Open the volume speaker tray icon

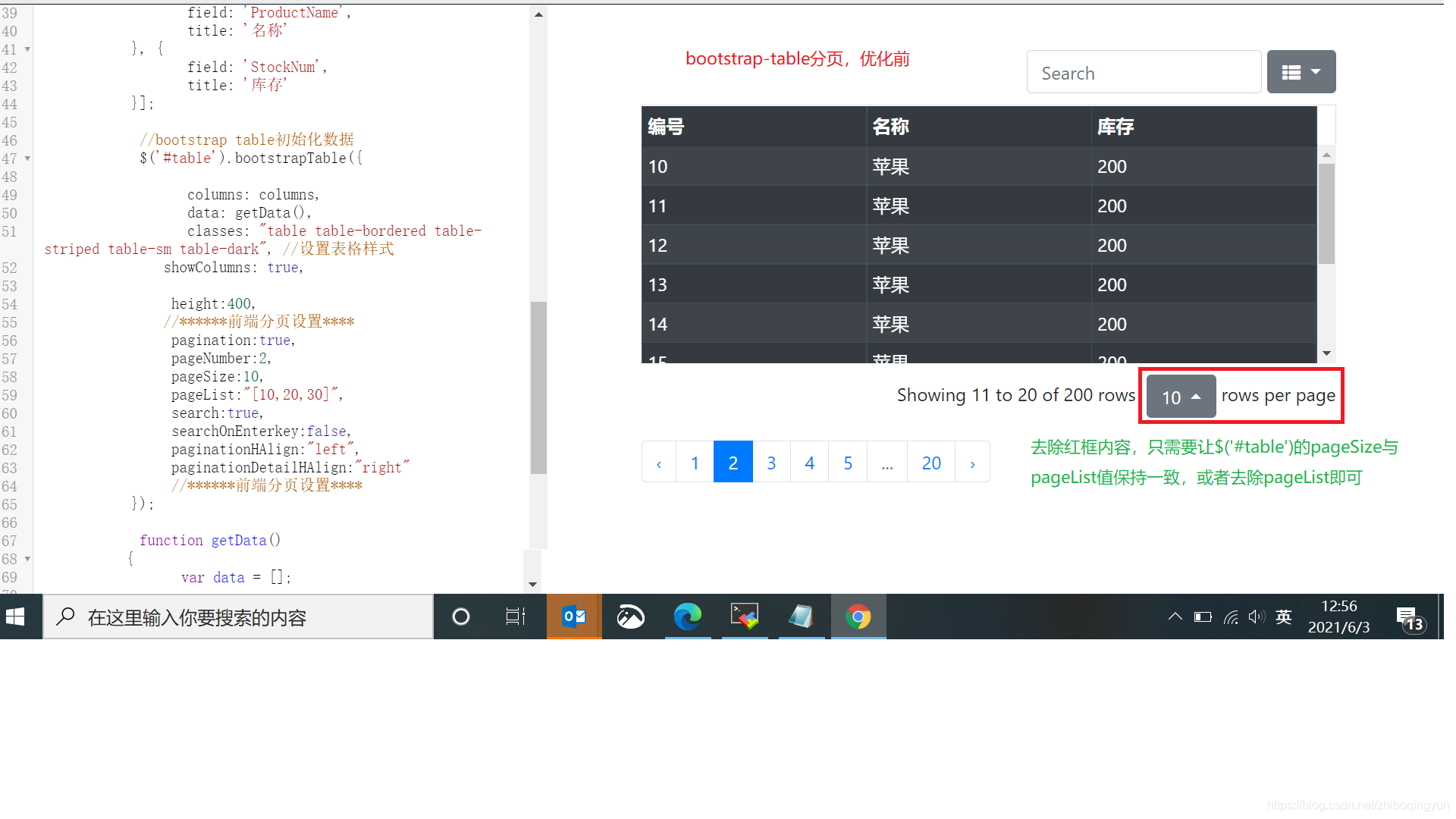pyautogui.click(x=1257, y=617)
